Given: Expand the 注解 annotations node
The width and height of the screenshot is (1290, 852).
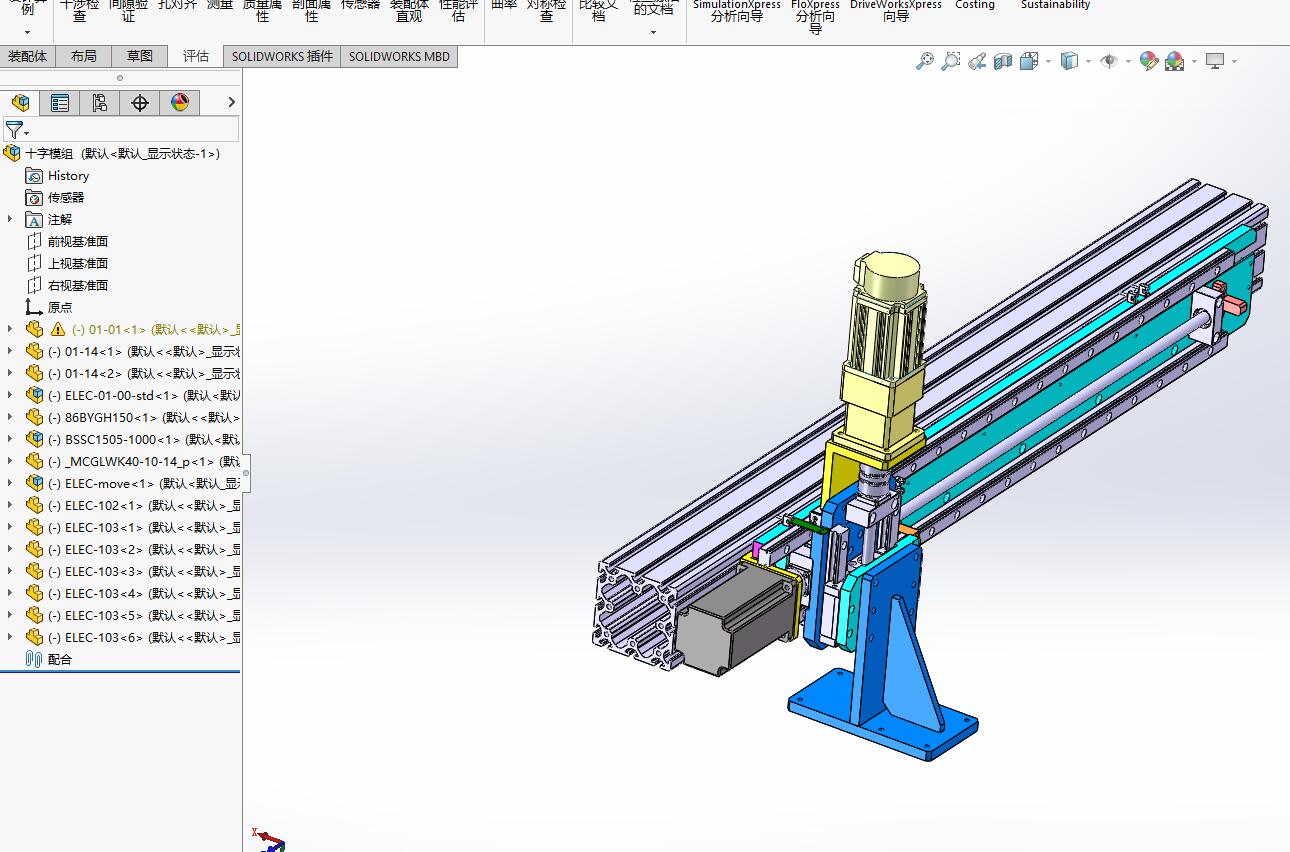Looking at the screenshot, I should coord(10,219).
